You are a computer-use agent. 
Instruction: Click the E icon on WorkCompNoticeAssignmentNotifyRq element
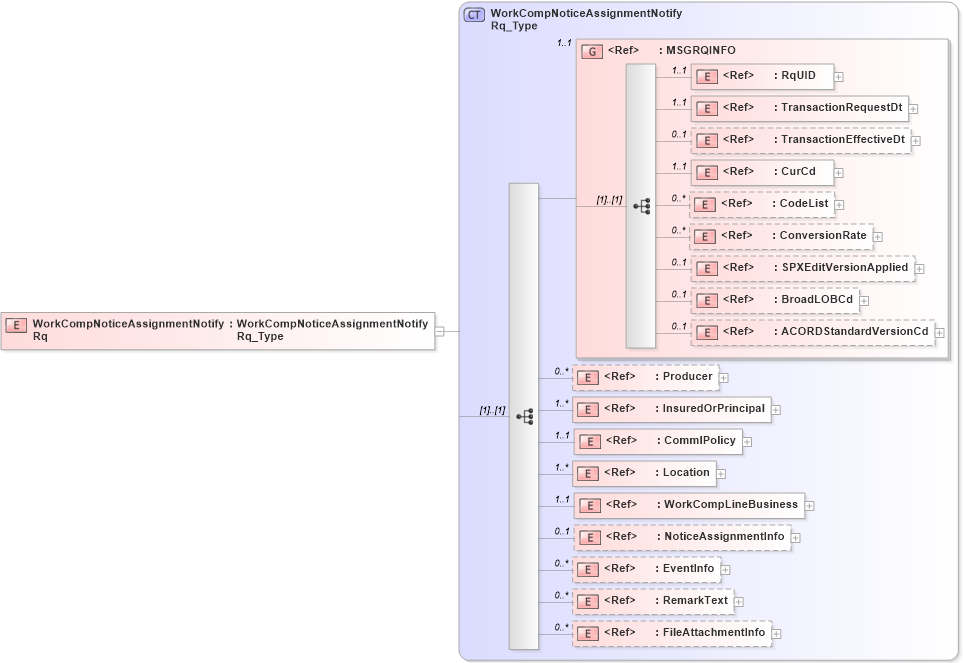(15, 325)
